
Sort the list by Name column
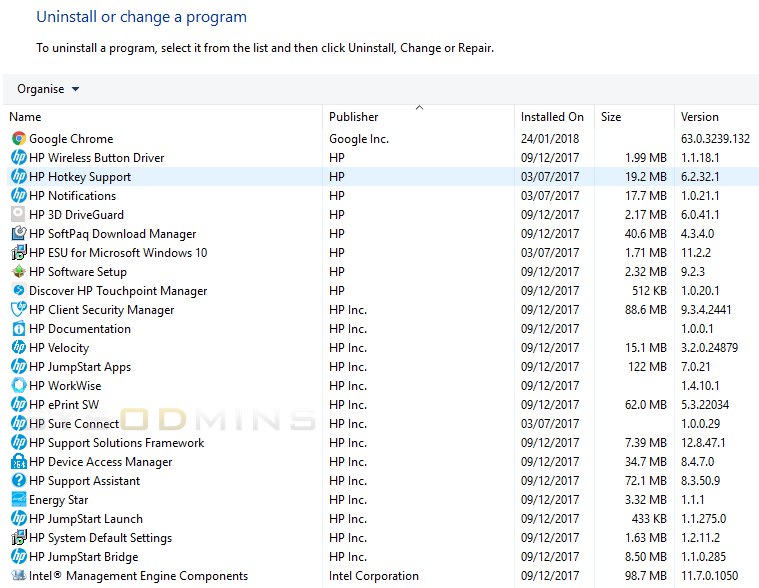tap(25, 117)
